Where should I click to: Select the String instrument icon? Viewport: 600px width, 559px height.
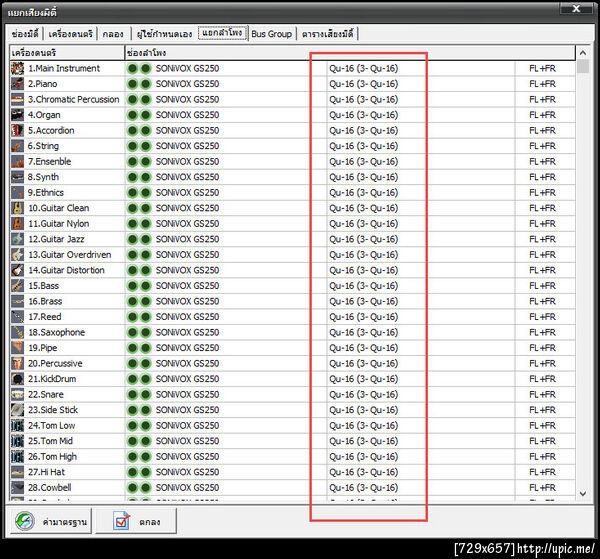17,146
